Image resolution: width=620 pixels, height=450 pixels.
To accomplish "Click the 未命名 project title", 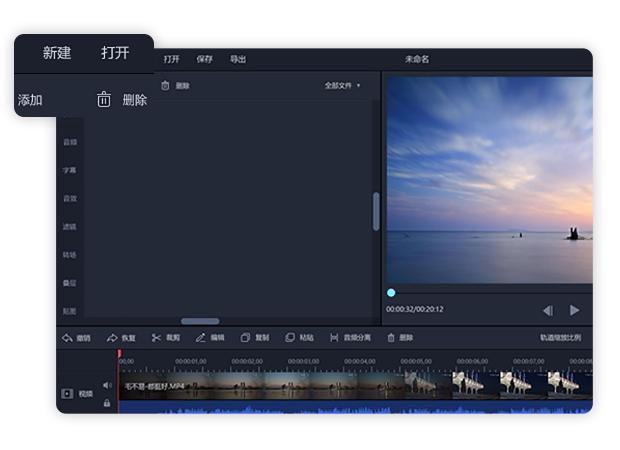I will [x=417, y=59].
